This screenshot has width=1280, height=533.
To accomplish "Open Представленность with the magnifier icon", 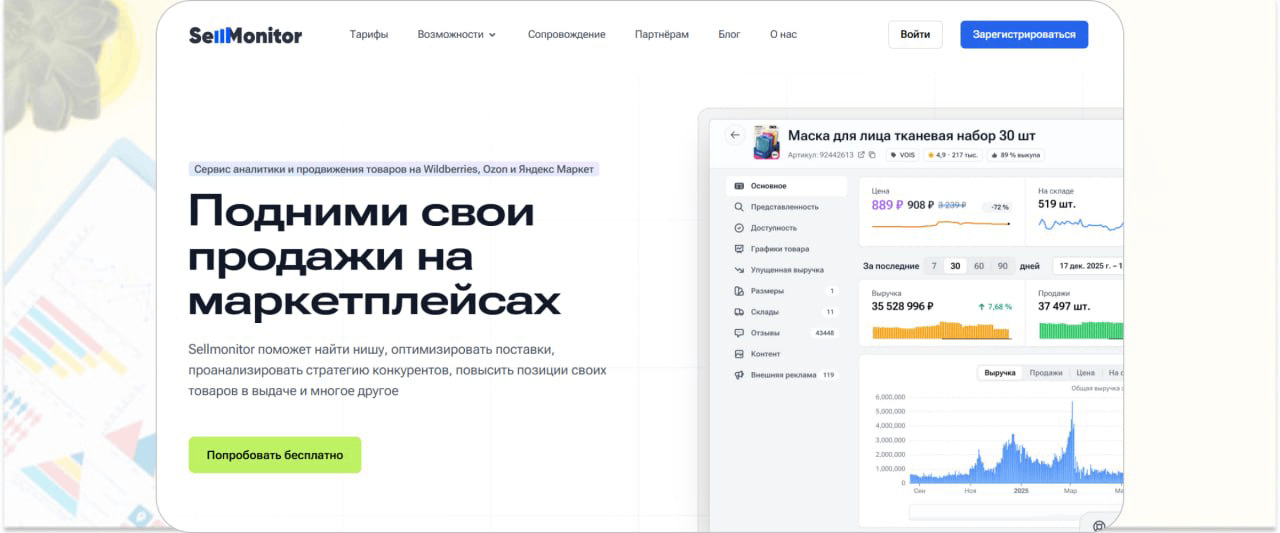I will [787, 207].
